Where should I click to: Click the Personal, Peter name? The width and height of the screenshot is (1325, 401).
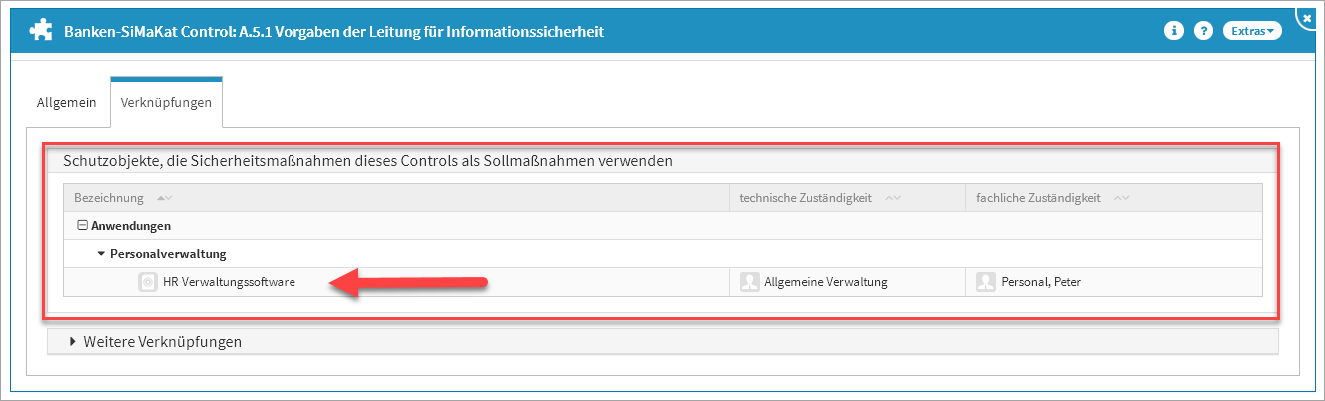[x=1040, y=282]
